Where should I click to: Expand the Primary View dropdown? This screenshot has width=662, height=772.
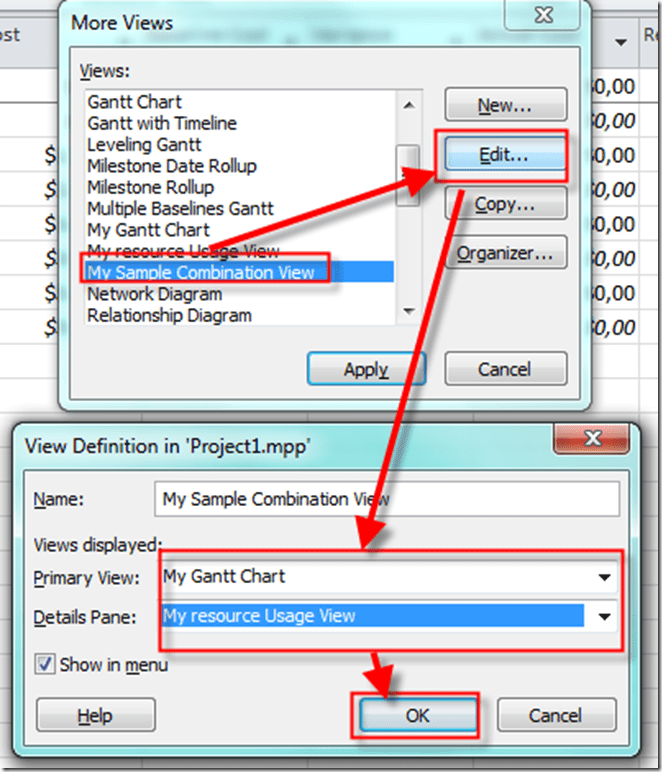click(x=603, y=577)
